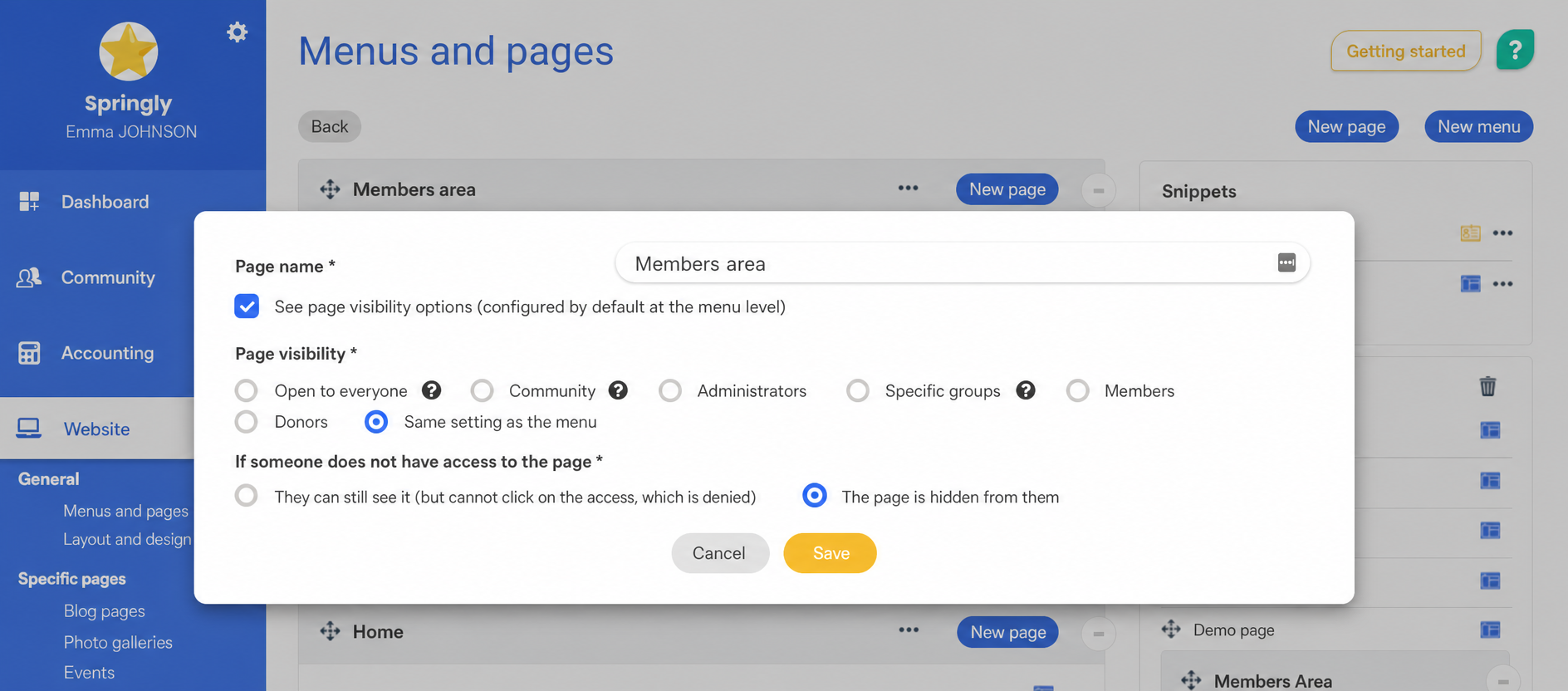1568x691 pixels.
Task: Open Blog pages under Specific pages
Action: tap(105, 611)
